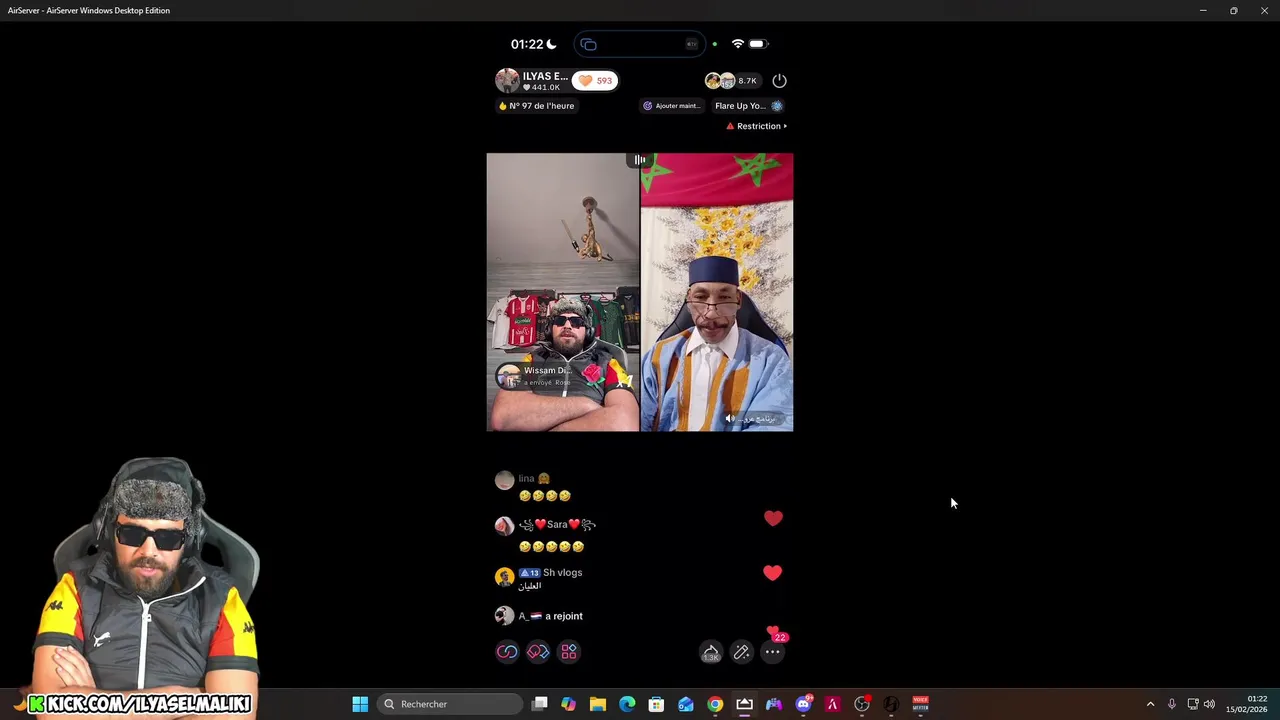Open the co-host link icon
Viewport: 1280px width, 720px height.
507,652
